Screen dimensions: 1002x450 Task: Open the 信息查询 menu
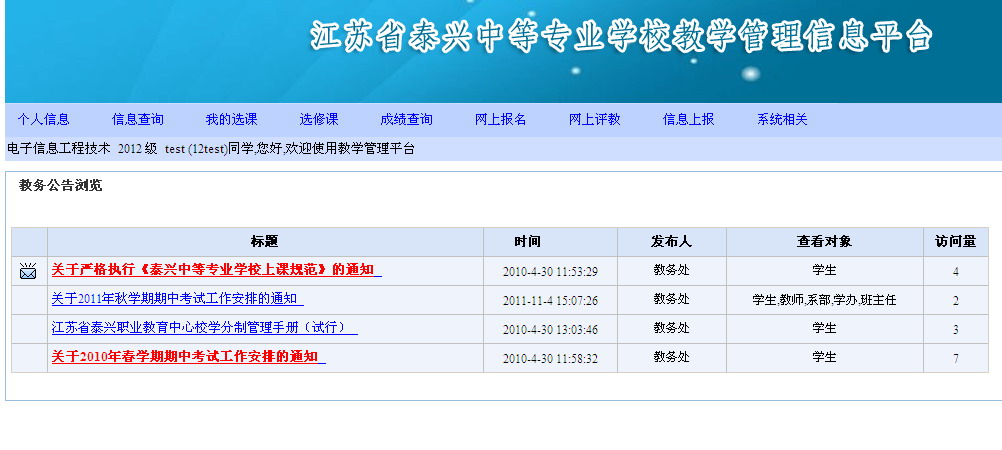pyautogui.click(x=138, y=119)
